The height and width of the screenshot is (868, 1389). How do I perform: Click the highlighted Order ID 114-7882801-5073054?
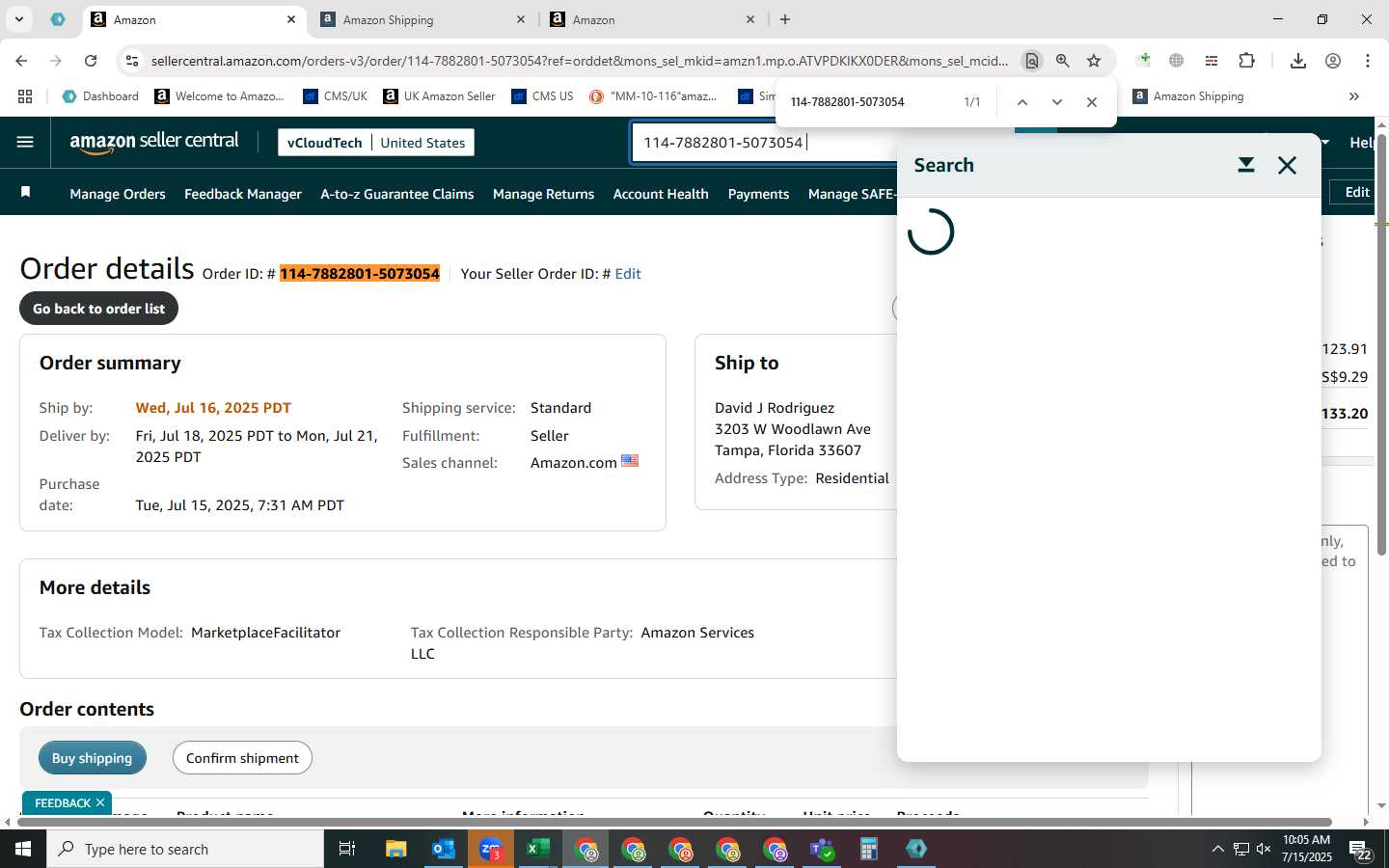coord(360,274)
